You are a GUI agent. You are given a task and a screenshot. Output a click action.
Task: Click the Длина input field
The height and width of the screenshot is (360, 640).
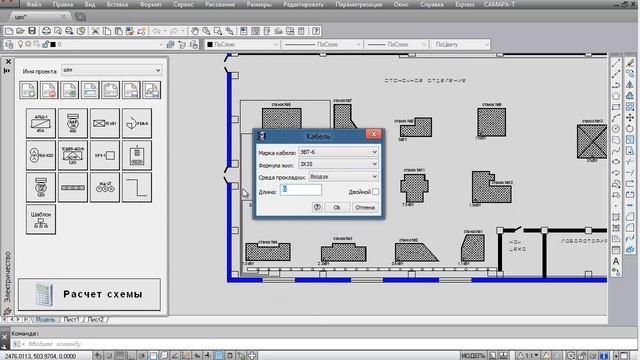point(300,190)
